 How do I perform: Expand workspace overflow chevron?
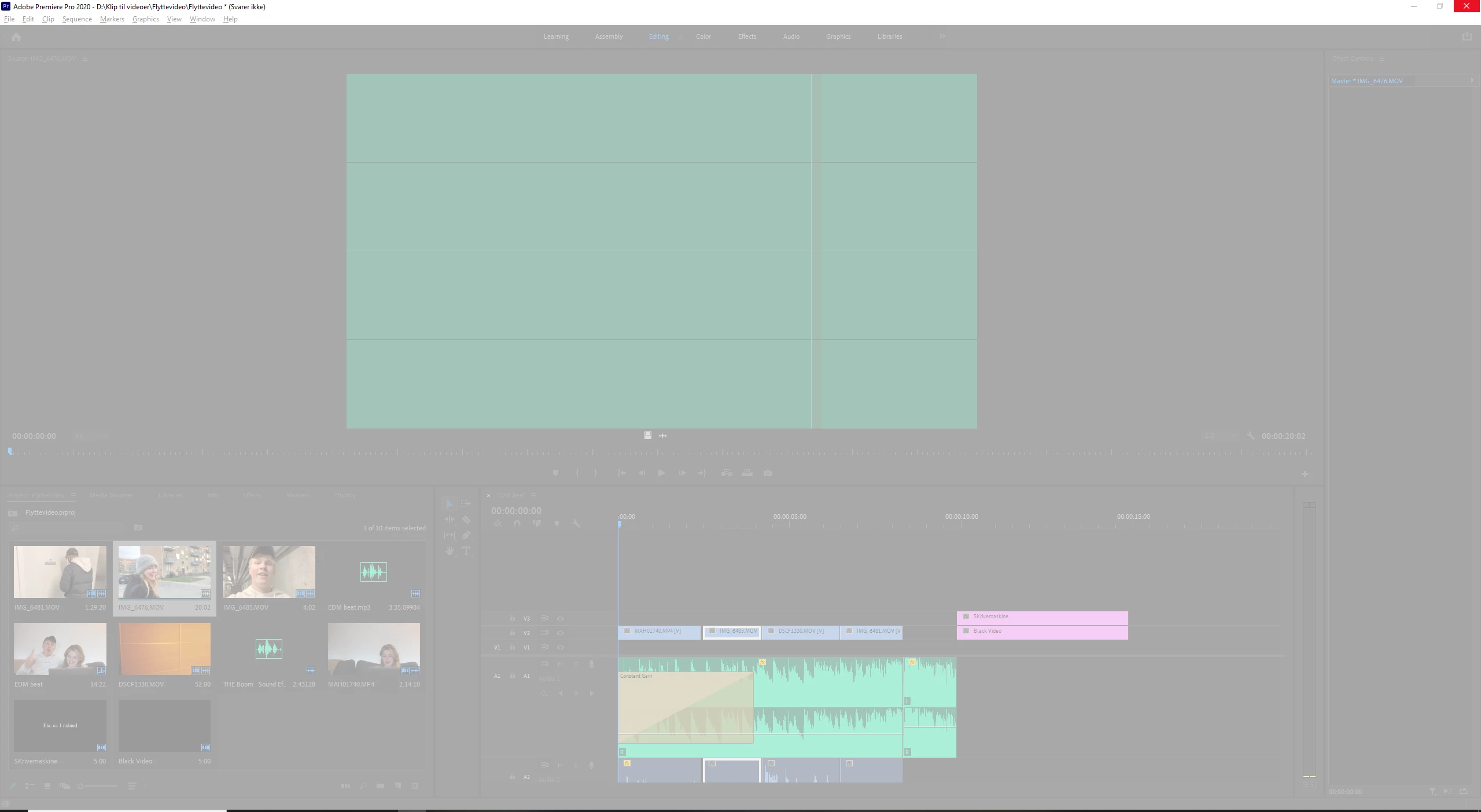coord(942,36)
